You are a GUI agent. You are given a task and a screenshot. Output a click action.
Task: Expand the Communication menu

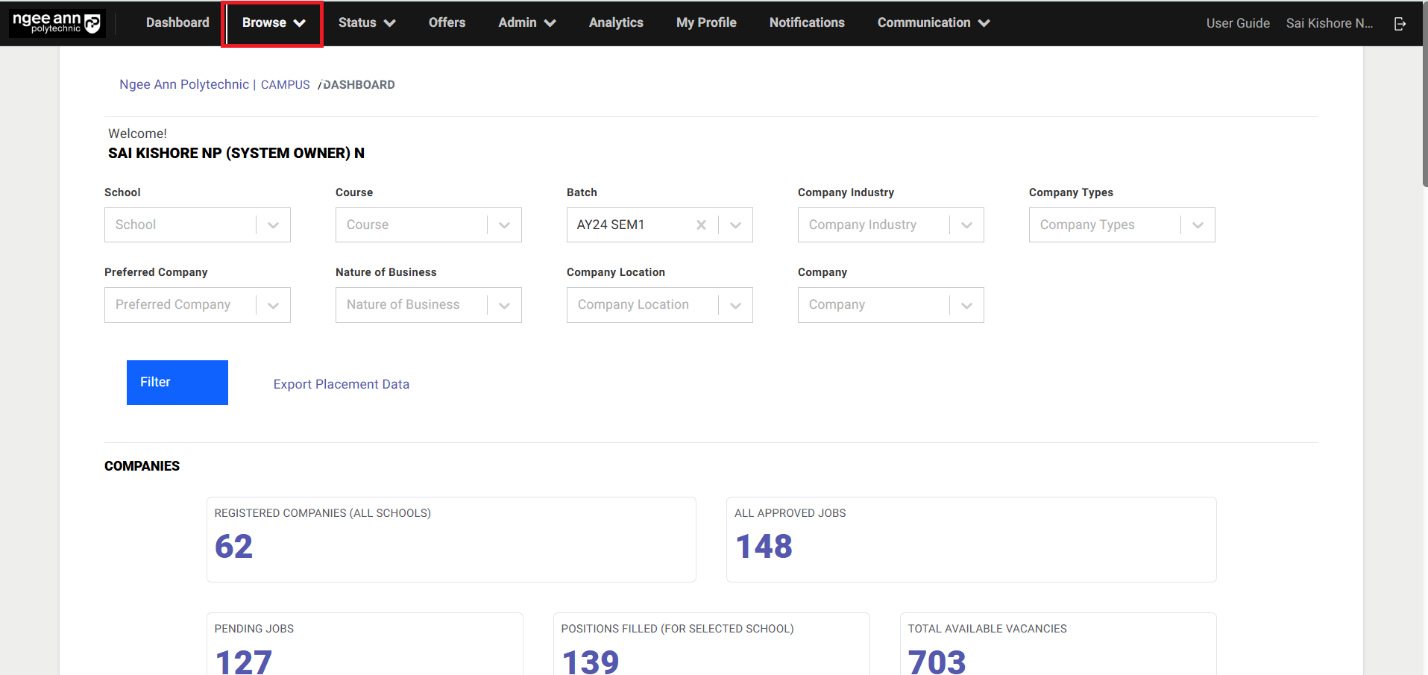point(933,23)
